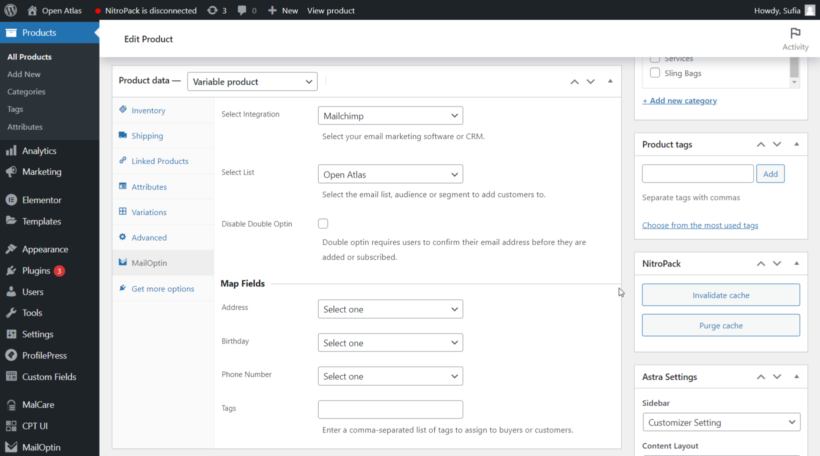Open the Address field mapping dropdown
Viewport: 820px width, 456px height.
[390, 309]
